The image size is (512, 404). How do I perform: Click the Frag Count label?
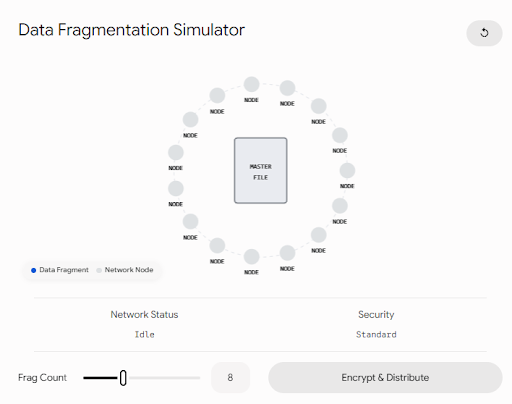click(42, 378)
